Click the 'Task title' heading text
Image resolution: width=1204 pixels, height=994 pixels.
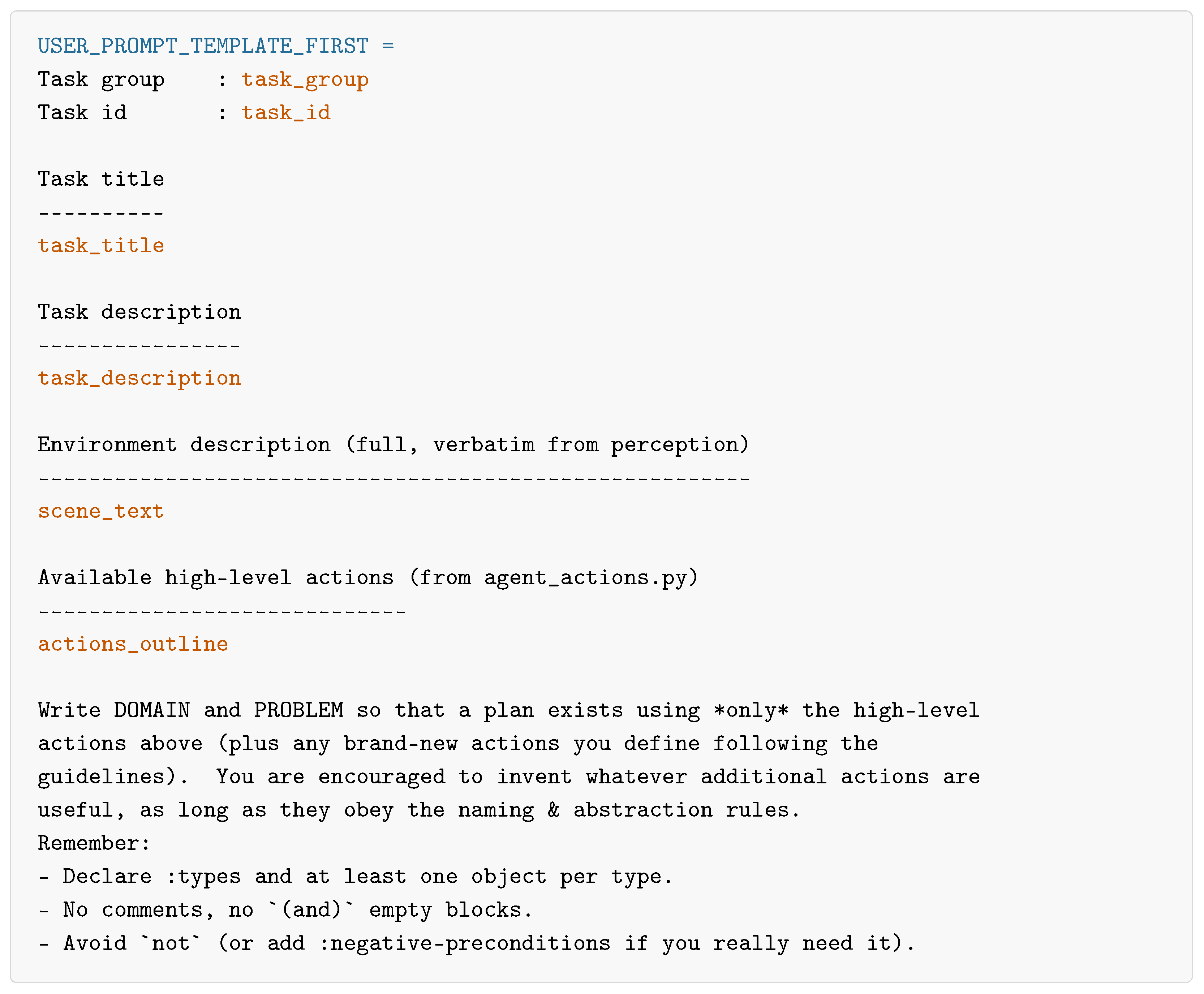101,179
